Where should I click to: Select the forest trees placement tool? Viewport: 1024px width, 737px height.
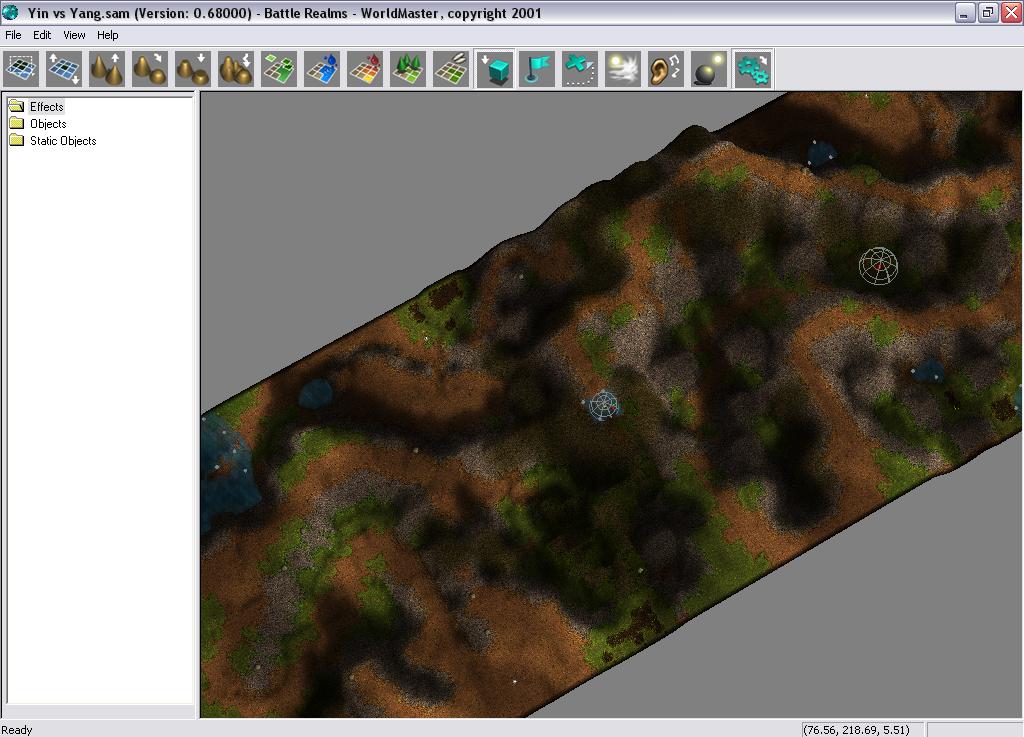tap(409, 69)
